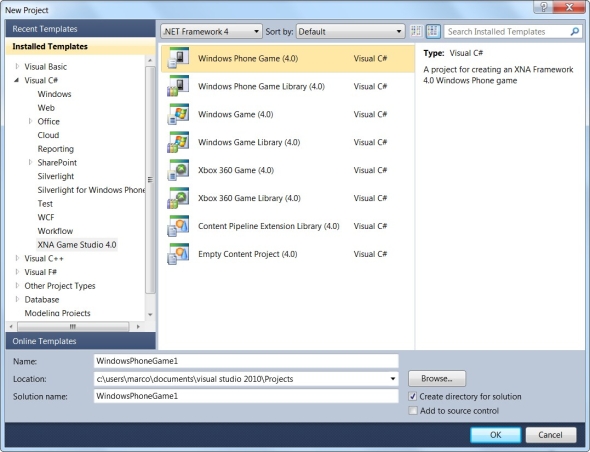Screen dimensions: 590x452
Task: Click the search magnifier icon
Action: [x=575, y=32]
